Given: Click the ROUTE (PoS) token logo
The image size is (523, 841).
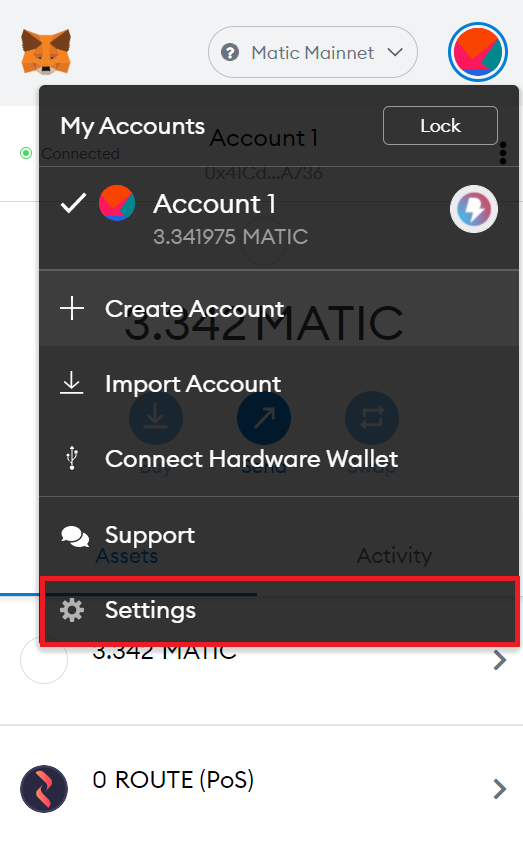Looking at the screenshot, I should pyautogui.click(x=44, y=788).
